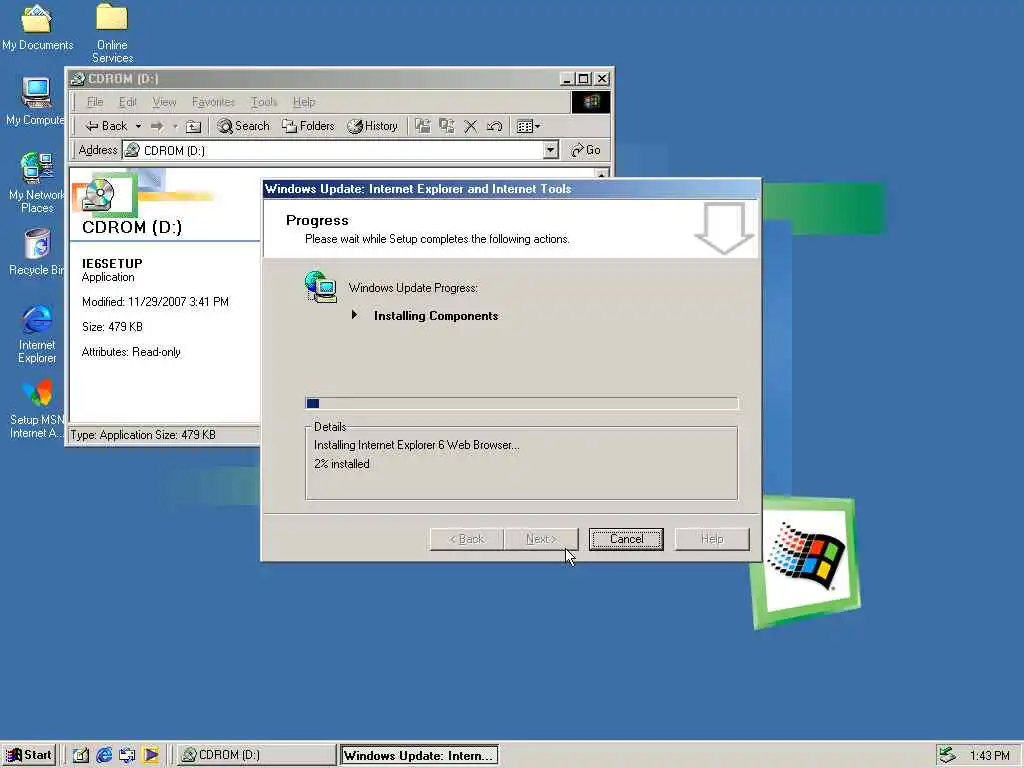Launch Internet Explorer from quick launch

(x=104, y=755)
